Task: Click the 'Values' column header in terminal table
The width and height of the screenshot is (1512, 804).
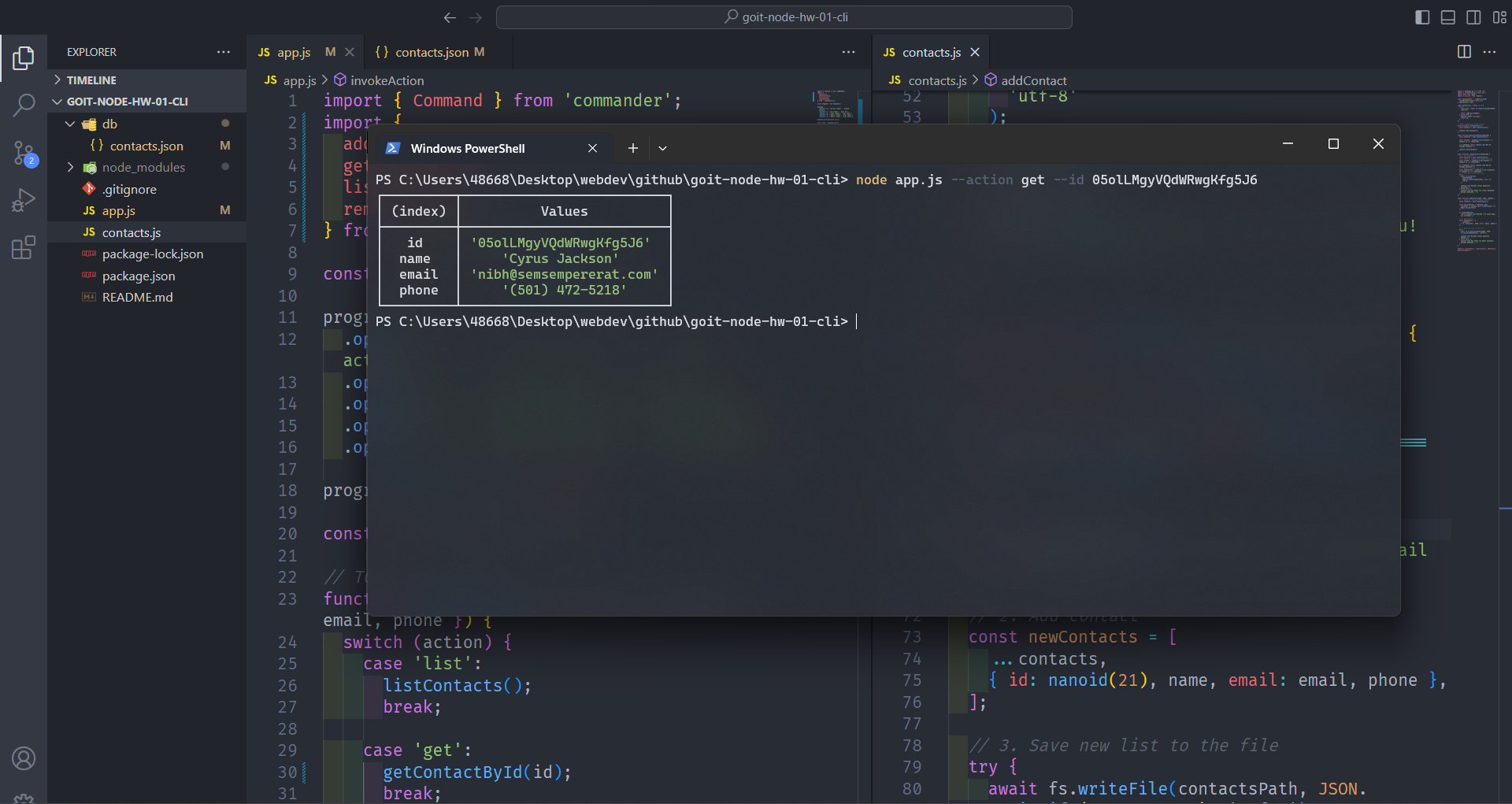Action: pos(564,211)
